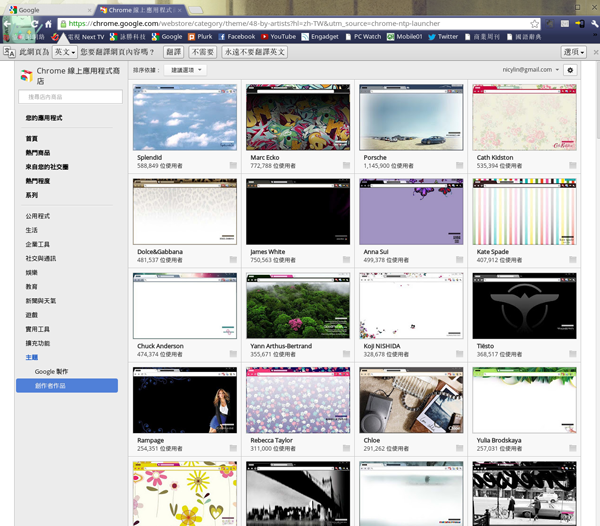Open the James White black thumbnail
This screenshot has width=600, height=526.
coord(298,212)
